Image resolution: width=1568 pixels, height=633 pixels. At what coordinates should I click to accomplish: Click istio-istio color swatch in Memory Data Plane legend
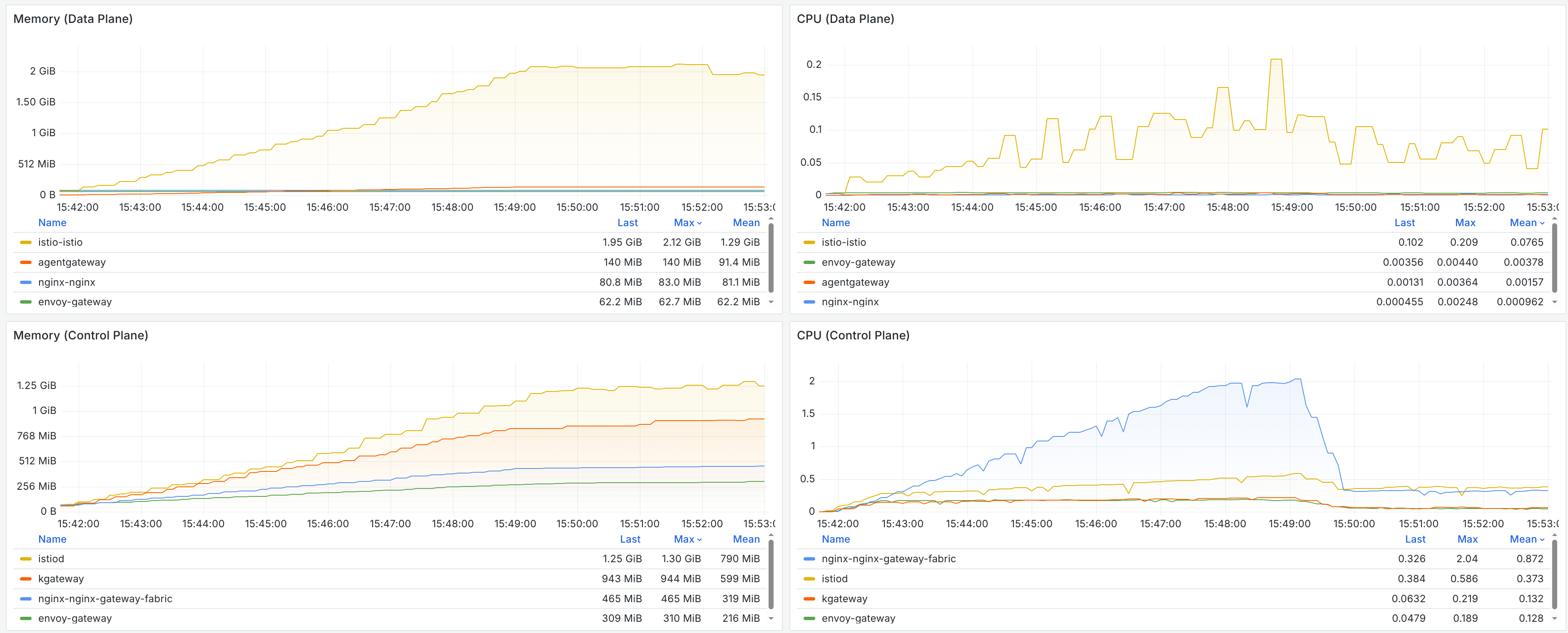coord(25,242)
